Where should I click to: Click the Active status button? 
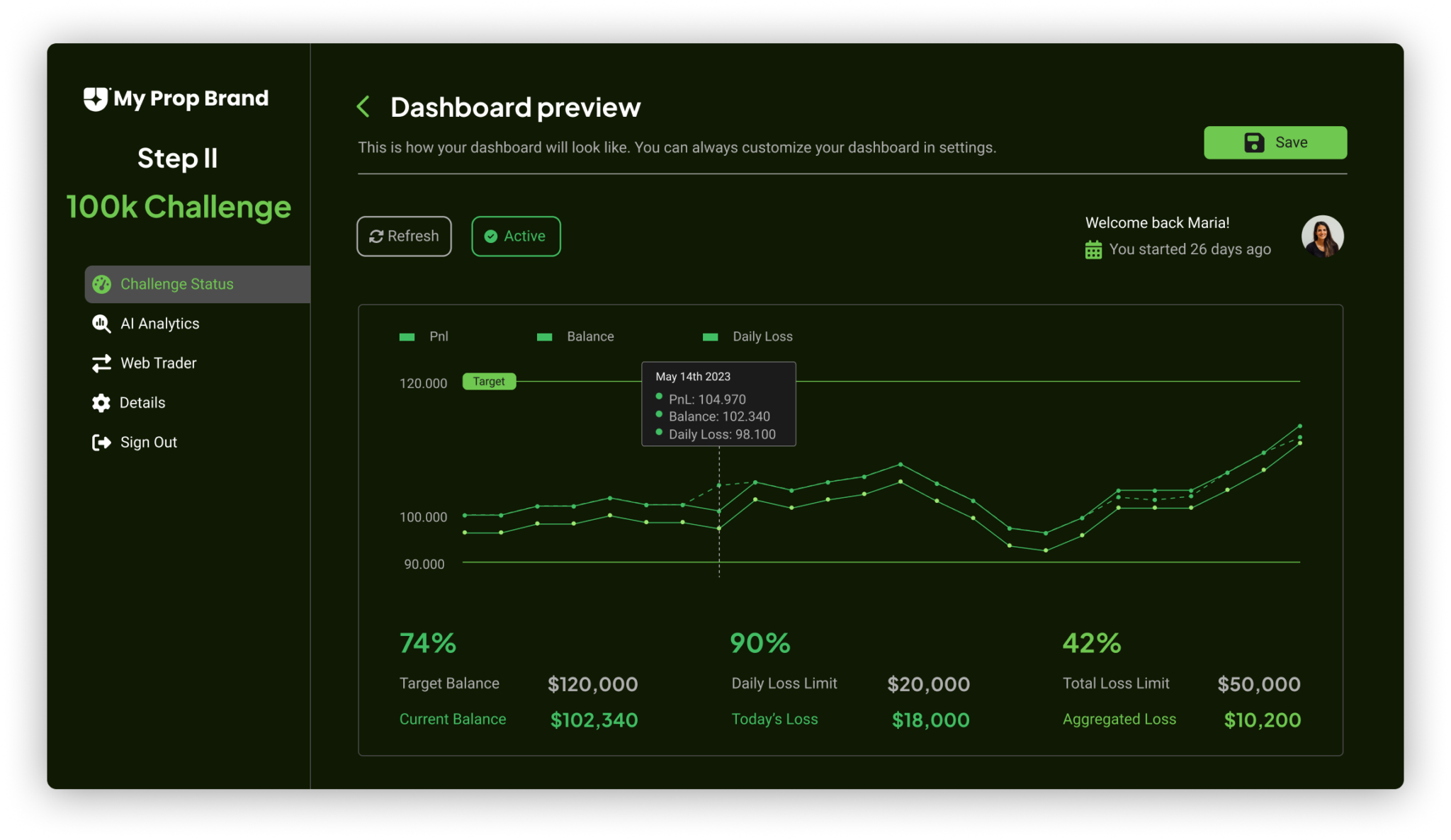(516, 237)
